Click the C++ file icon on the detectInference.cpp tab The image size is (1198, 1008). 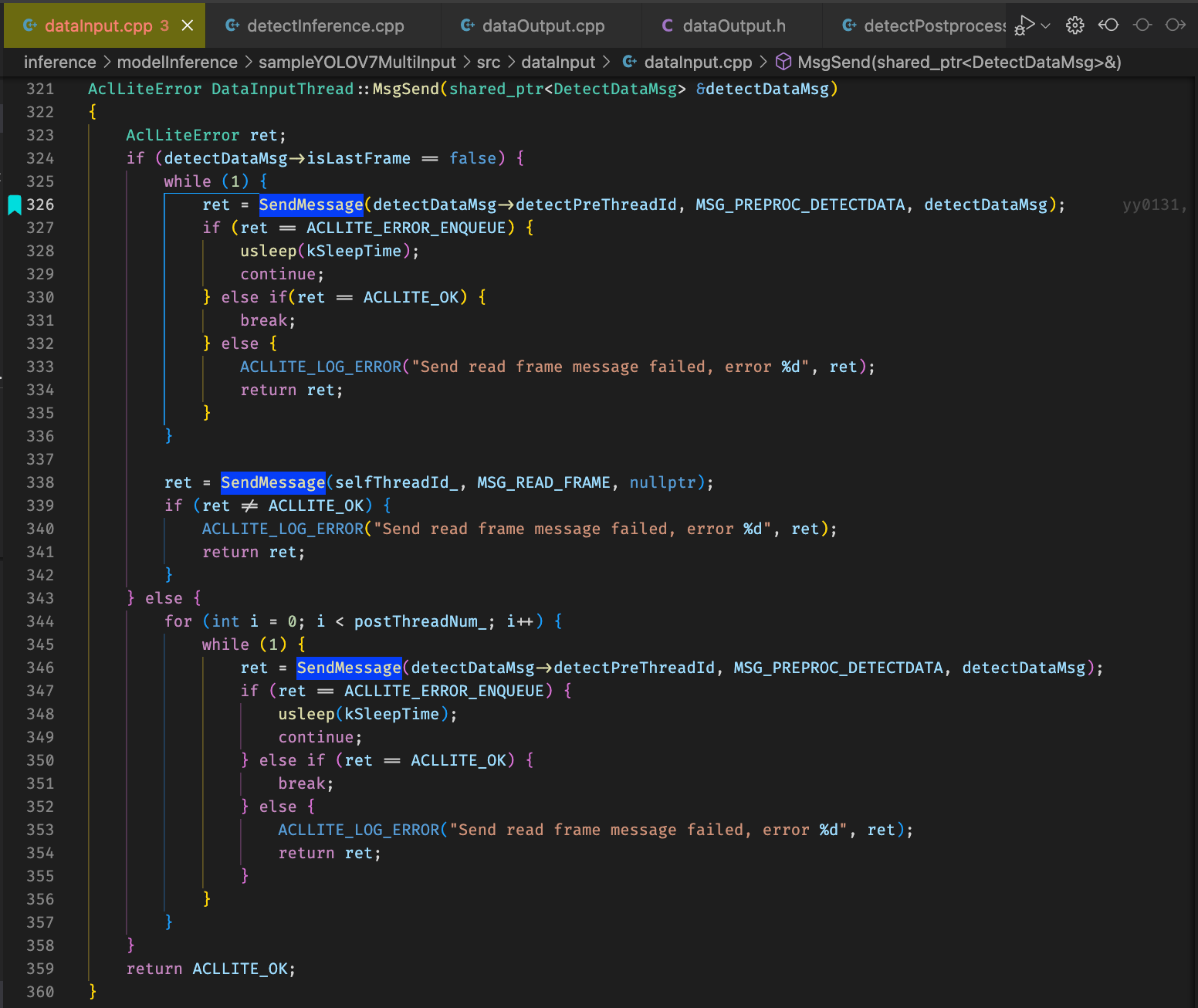[x=232, y=25]
